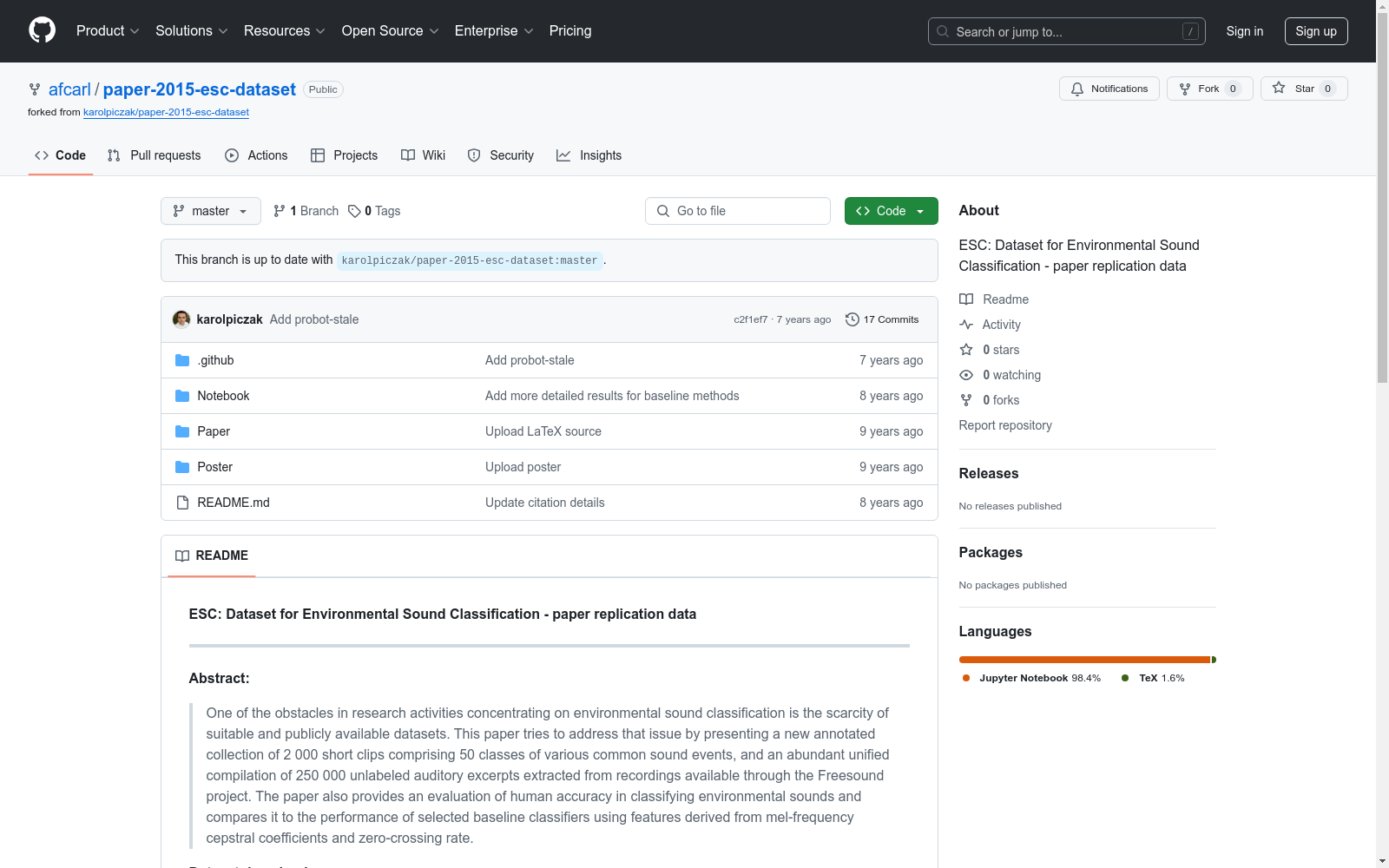Viewport: 1389px width, 868px height.
Task: Click the Go to file search field
Action: (x=738, y=211)
